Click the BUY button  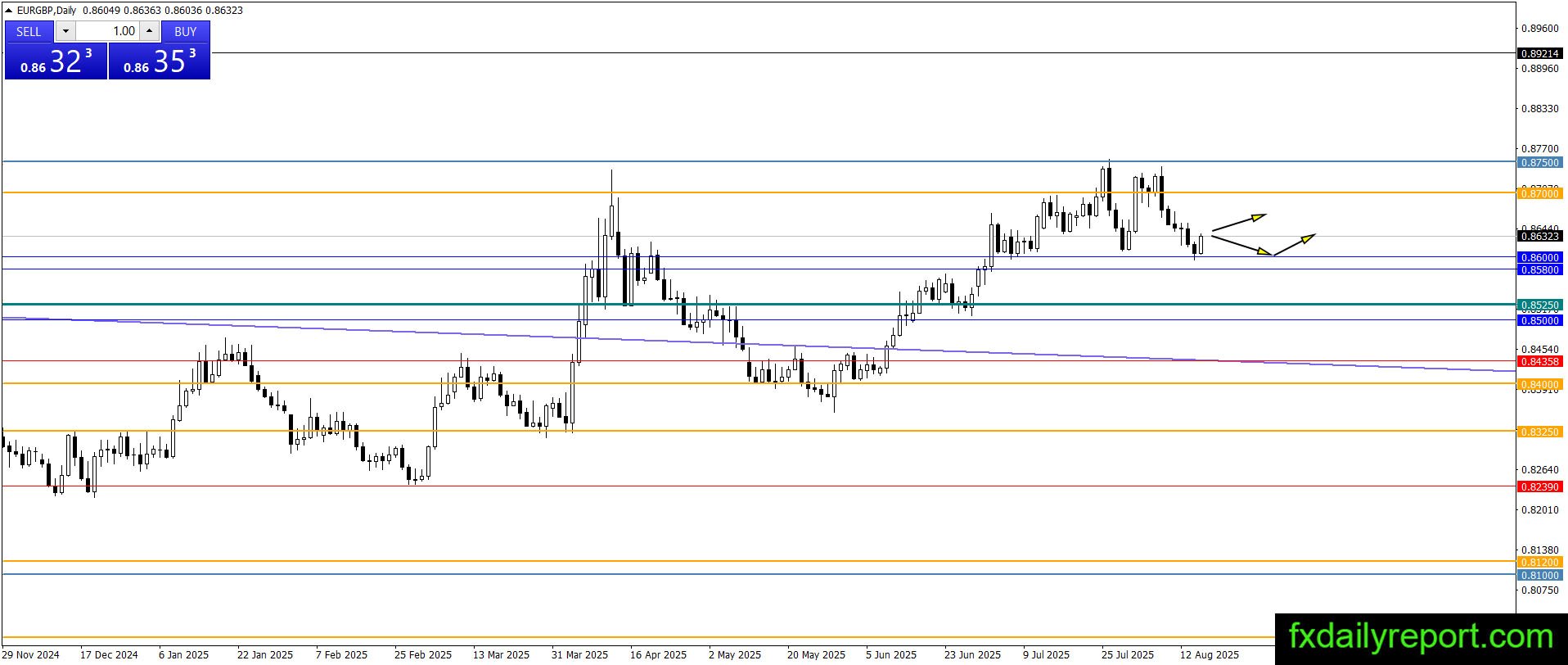tap(186, 31)
